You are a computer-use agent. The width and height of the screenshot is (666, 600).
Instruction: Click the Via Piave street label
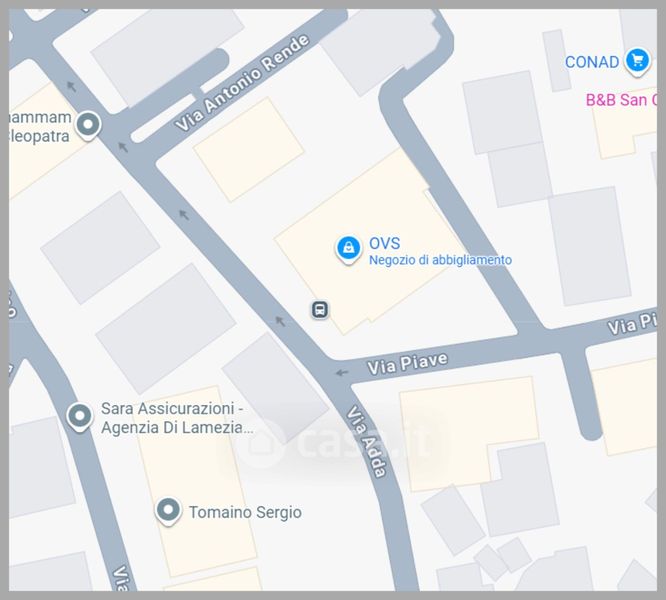407,364
